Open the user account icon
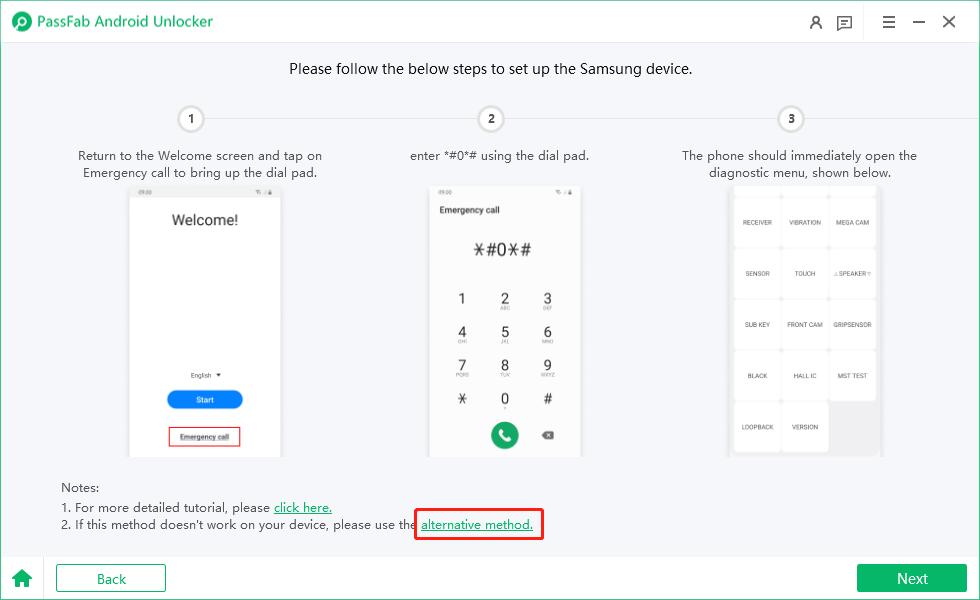Screen dimensions: 980x600 [x=816, y=22]
